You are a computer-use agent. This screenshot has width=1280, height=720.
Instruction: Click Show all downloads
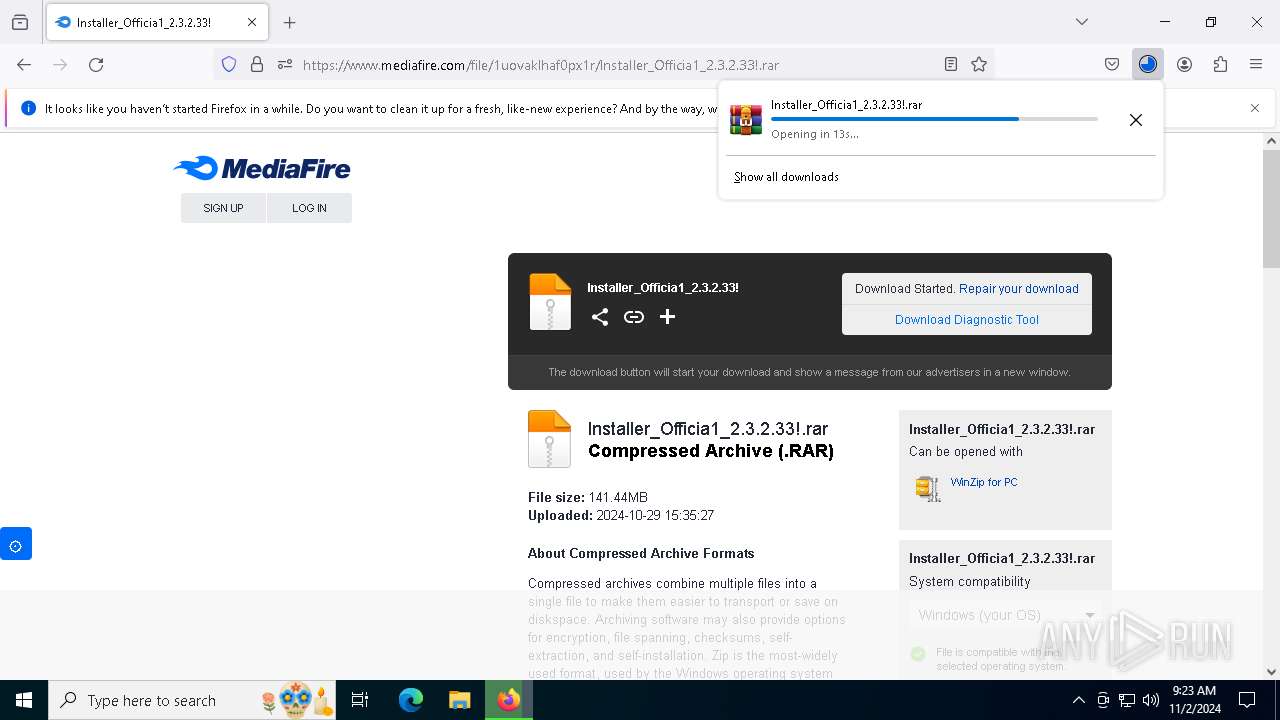pyautogui.click(x=786, y=177)
